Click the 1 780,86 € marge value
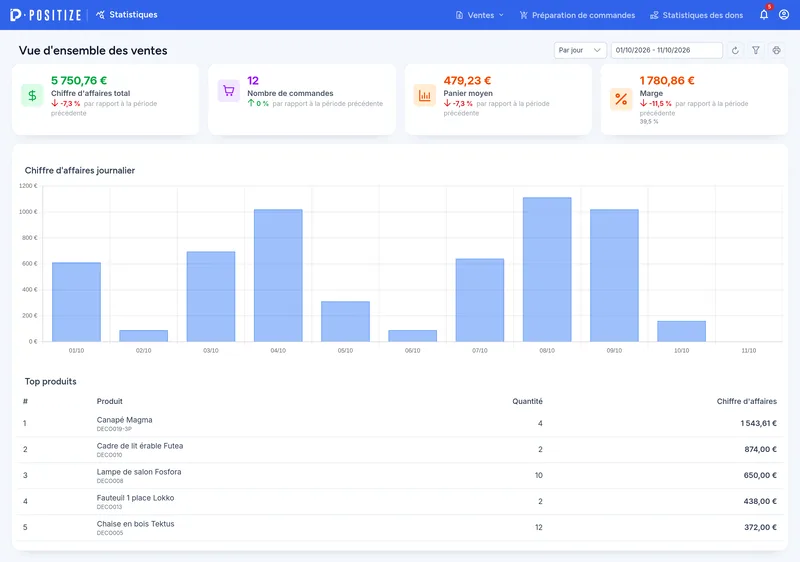 click(667, 81)
